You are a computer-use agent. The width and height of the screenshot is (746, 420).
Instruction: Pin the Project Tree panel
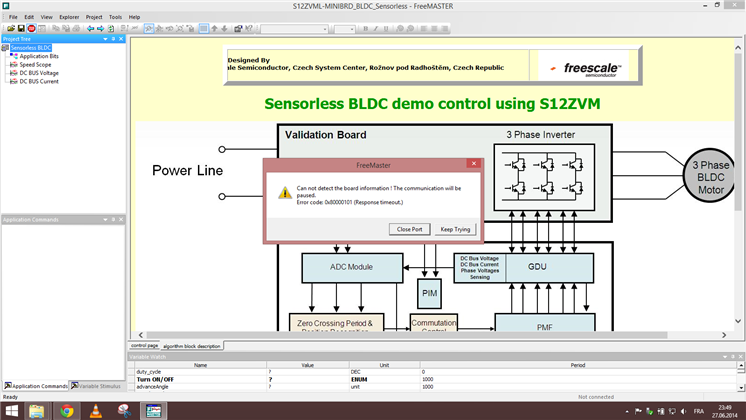(113, 39)
